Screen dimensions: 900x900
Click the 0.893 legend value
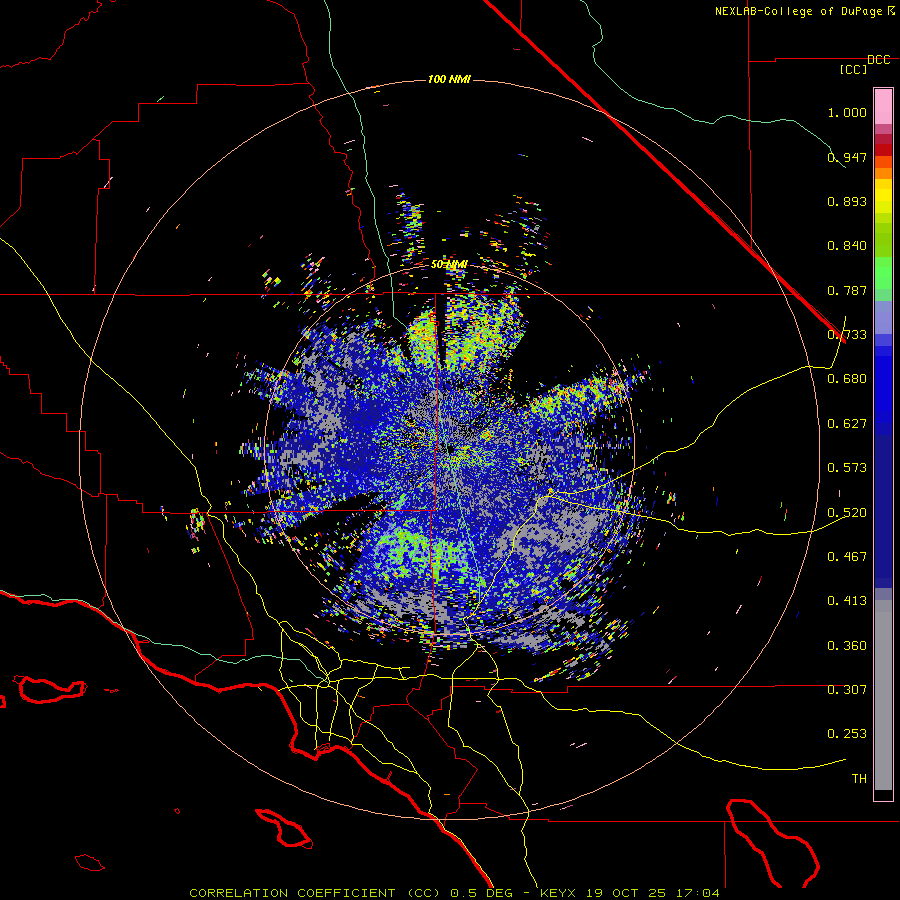click(847, 201)
